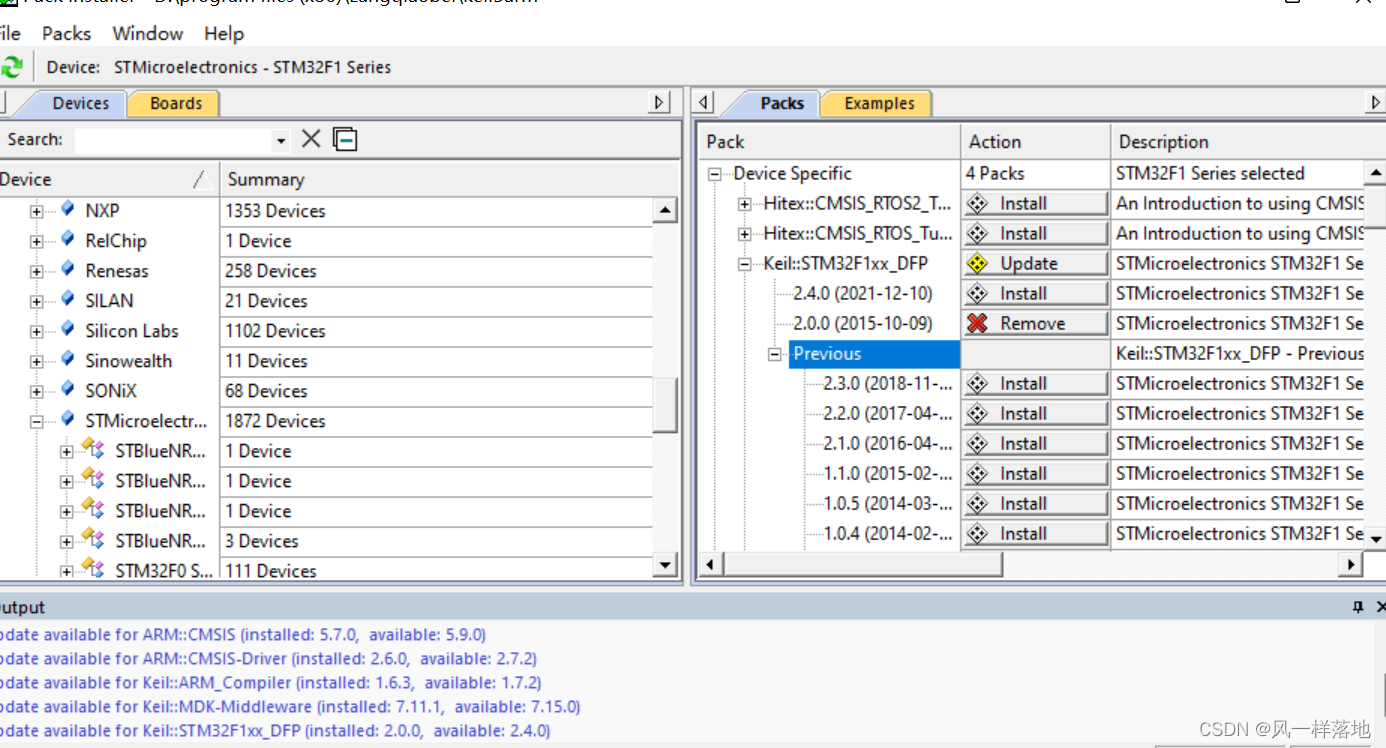Expand the Hitex::CMSIS_RTOS_Tu pack
1386x748 pixels.
745,234
